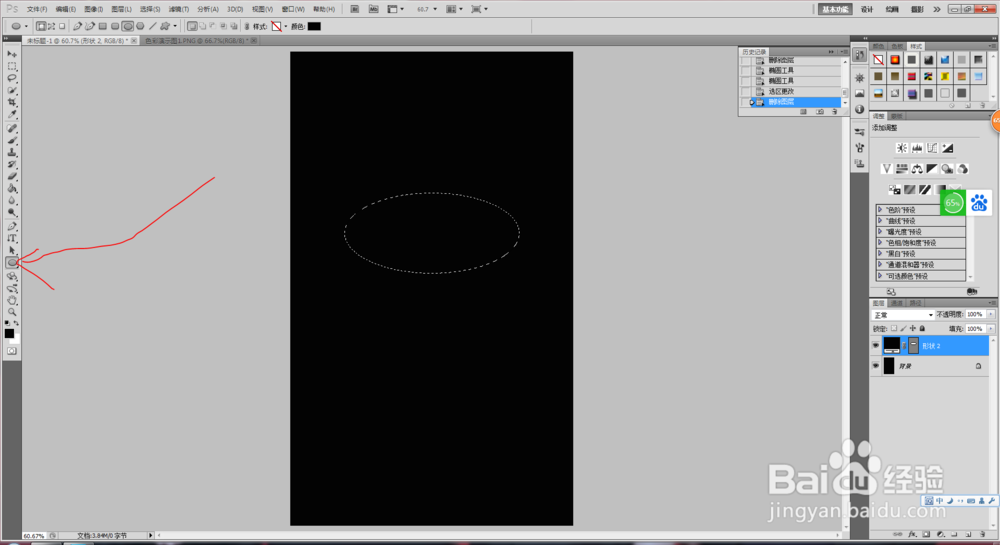1000x545 pixels.
Task: Click the Curves adjustment icon
Action: pos(932,149)
